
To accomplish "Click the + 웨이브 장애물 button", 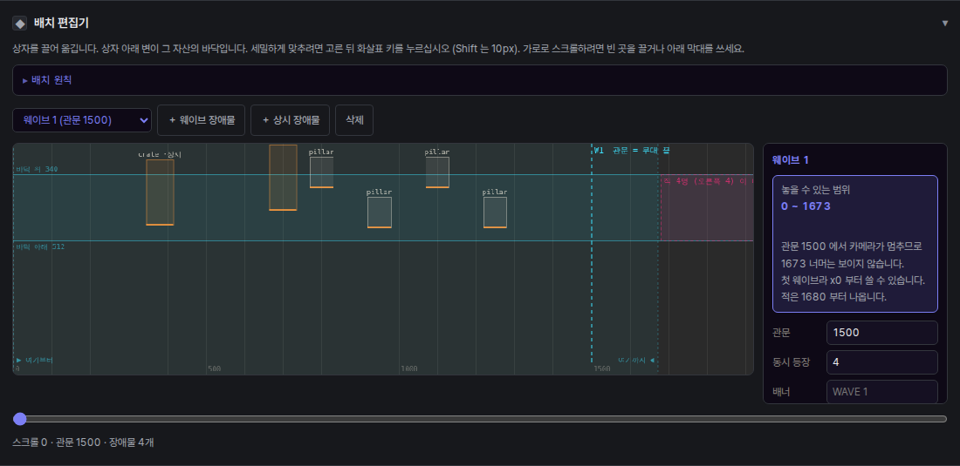I will (x=201, y=120).
